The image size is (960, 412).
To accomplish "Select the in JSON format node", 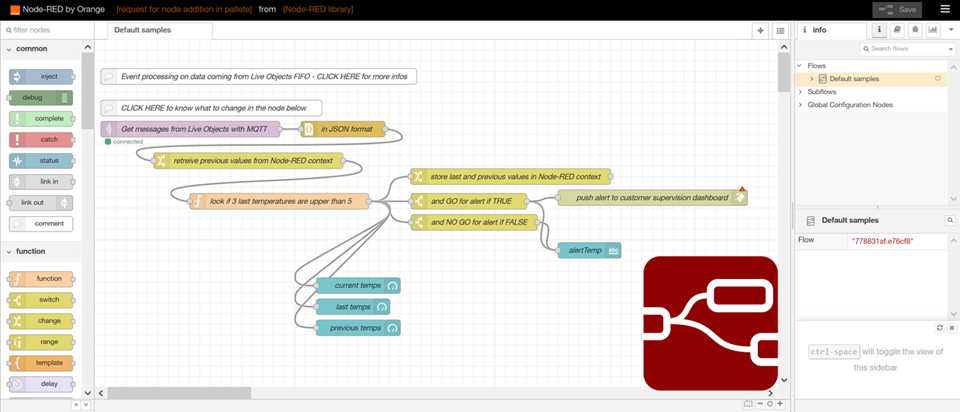I will [x=343, y=129].
